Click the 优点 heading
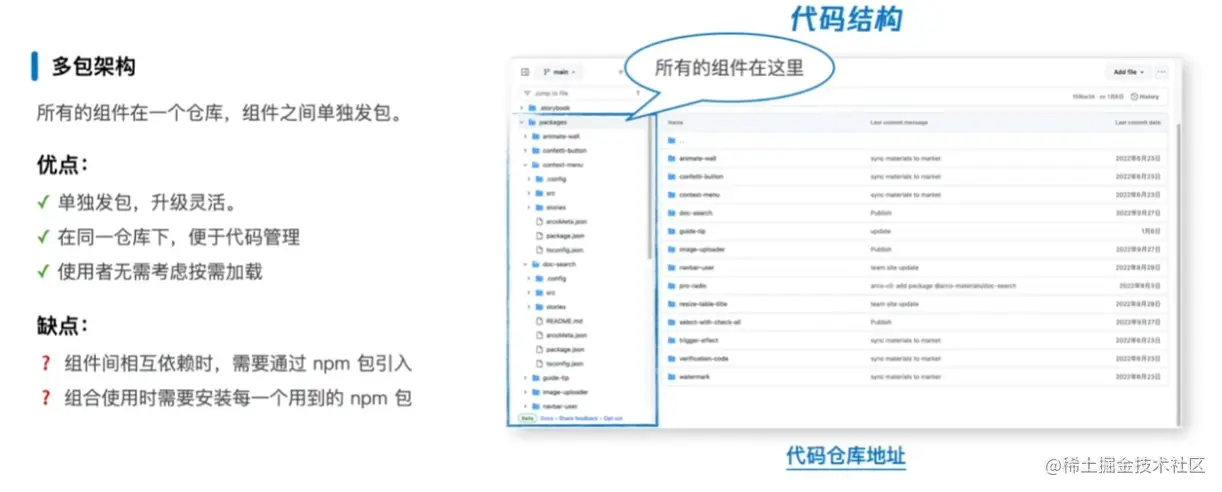This screenshot has height=492, width=1222. (x=63, y=163)
